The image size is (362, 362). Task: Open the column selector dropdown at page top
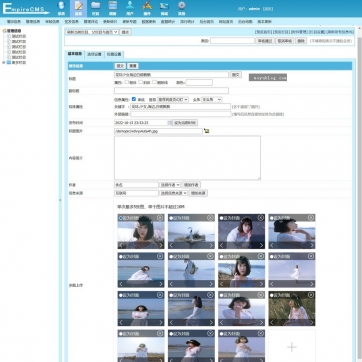[92, 32]
